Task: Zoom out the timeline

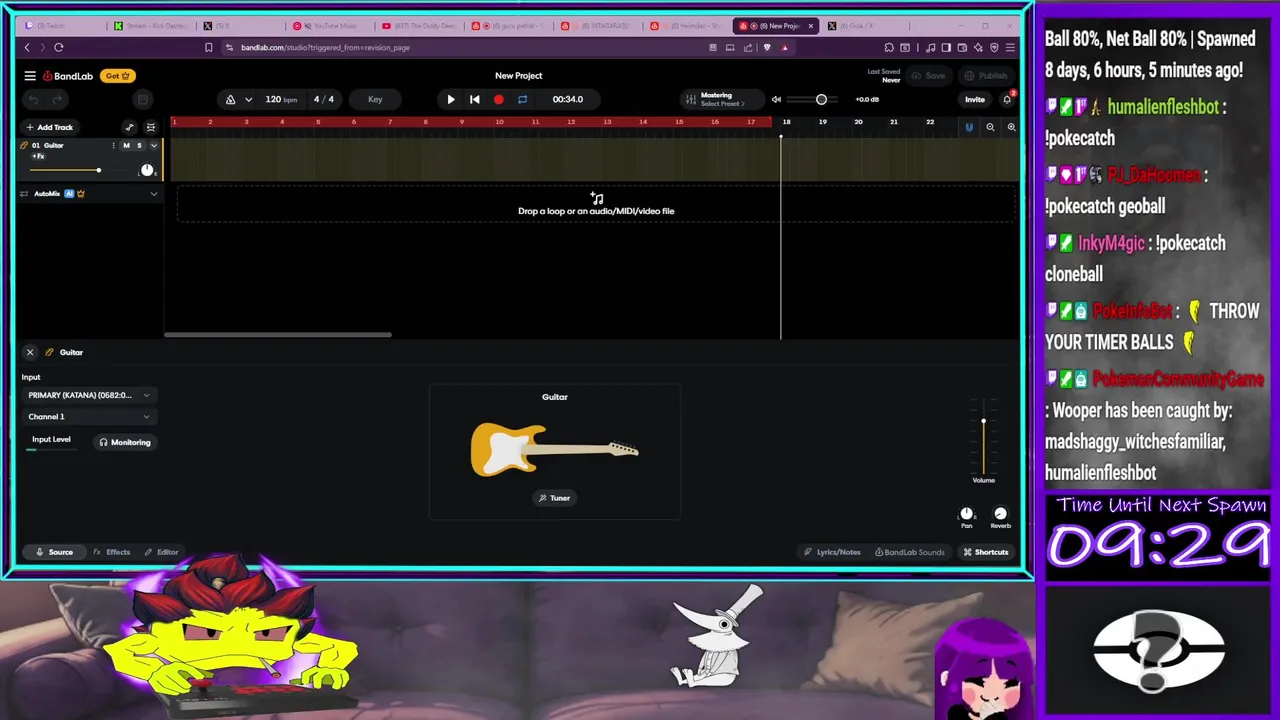Action: pos(990,127)
